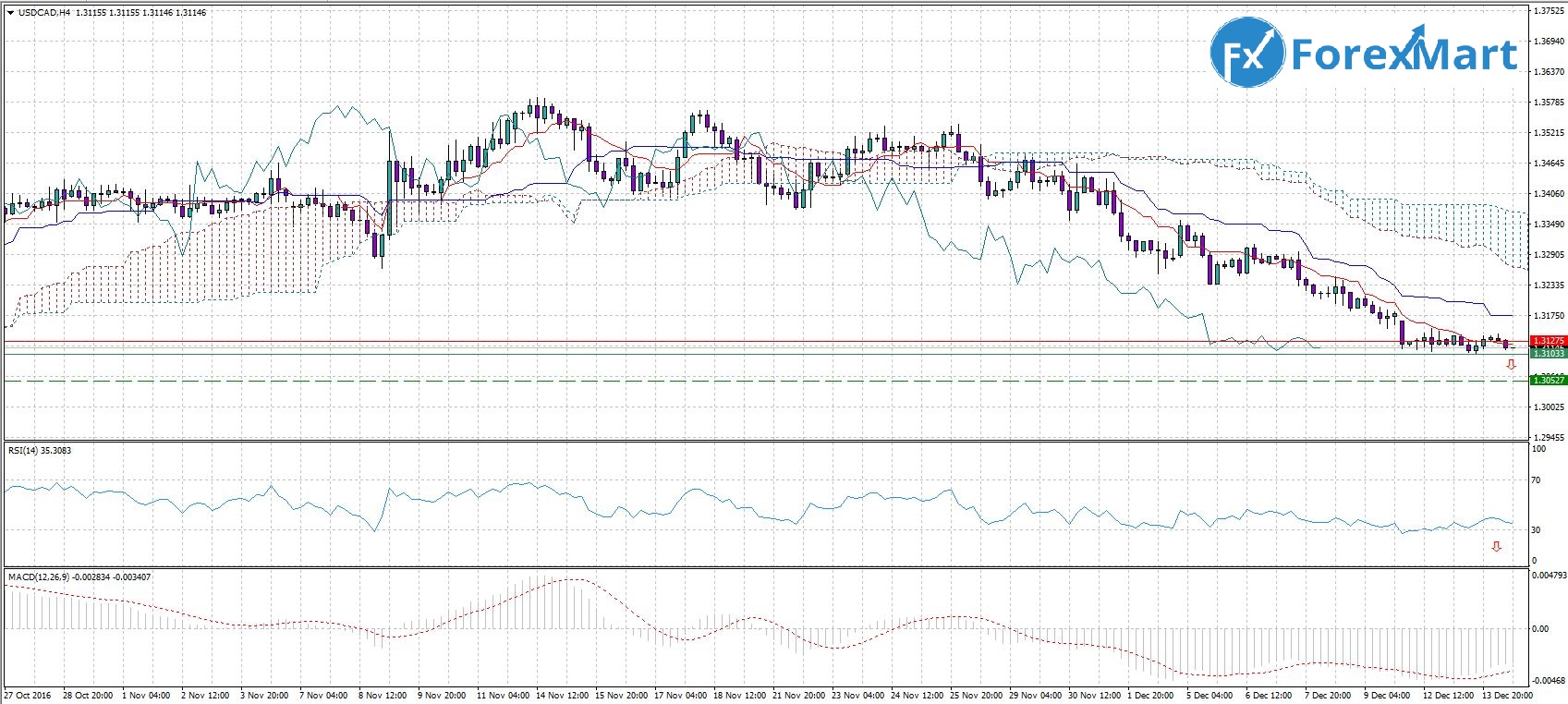This screenshot has width=1568, height=704.
Task: Click the 1 Nov 04:00 time label
Action: click(x=147, y=696)
